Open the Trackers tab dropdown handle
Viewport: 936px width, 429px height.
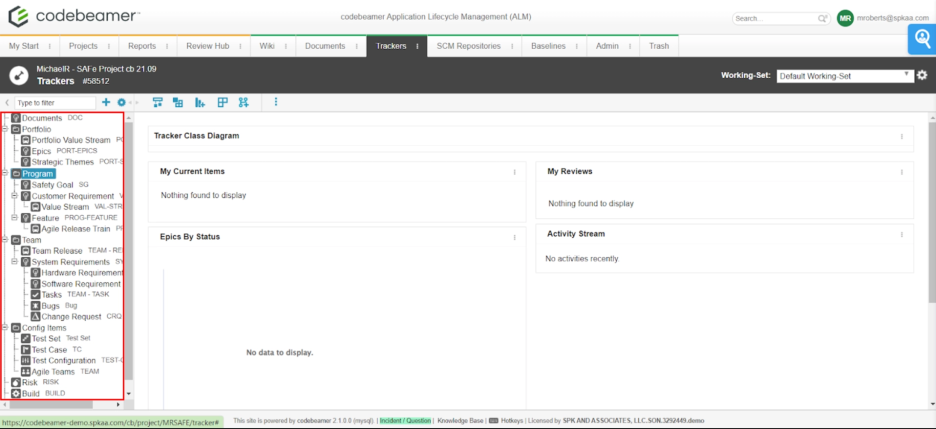tap(417, 46)
